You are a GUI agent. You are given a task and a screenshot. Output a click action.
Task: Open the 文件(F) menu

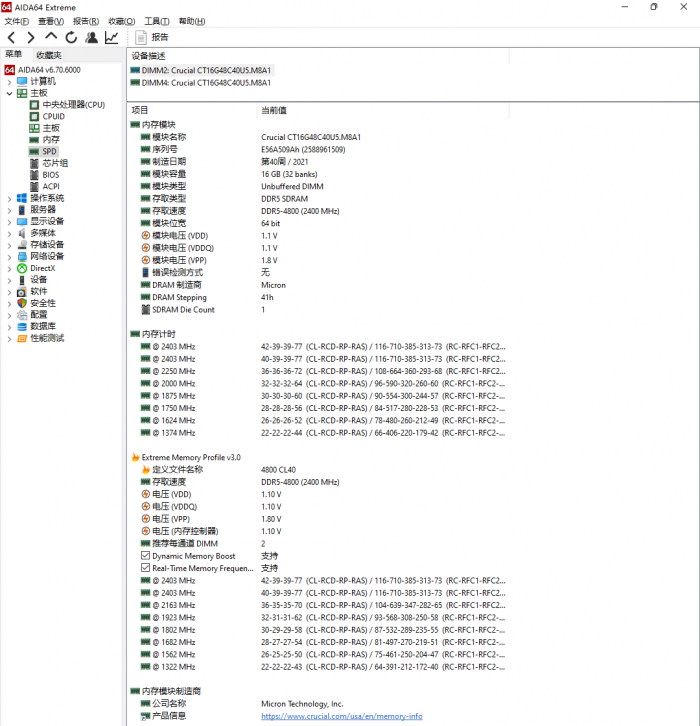click(17, 21)
